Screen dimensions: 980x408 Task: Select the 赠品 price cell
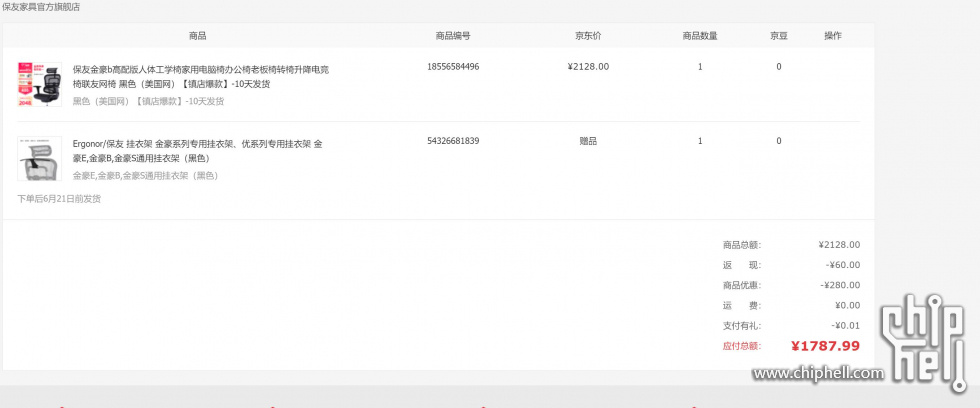pos(588,141)
